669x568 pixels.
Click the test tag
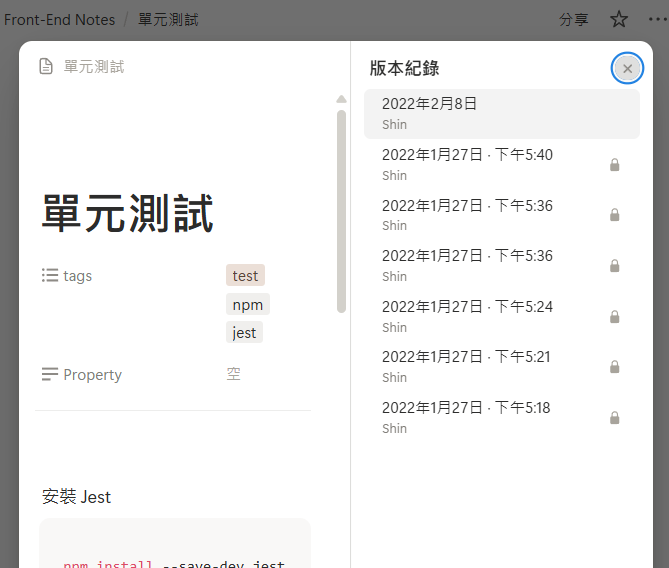[245, 276]
